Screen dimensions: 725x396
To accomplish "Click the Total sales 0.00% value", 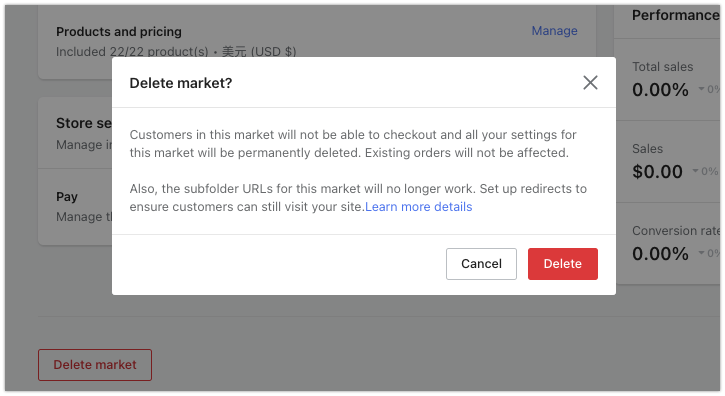I will [x=660, y=90].
